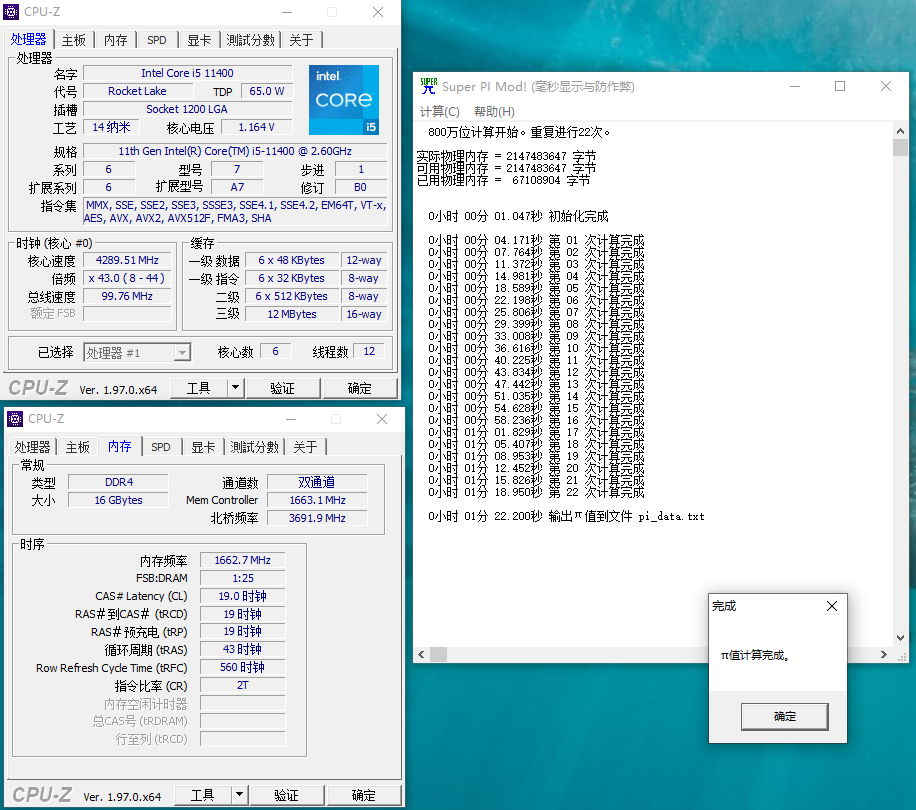Open 关于 tab in bottom CPU-Z window

[x=305, y=447]
